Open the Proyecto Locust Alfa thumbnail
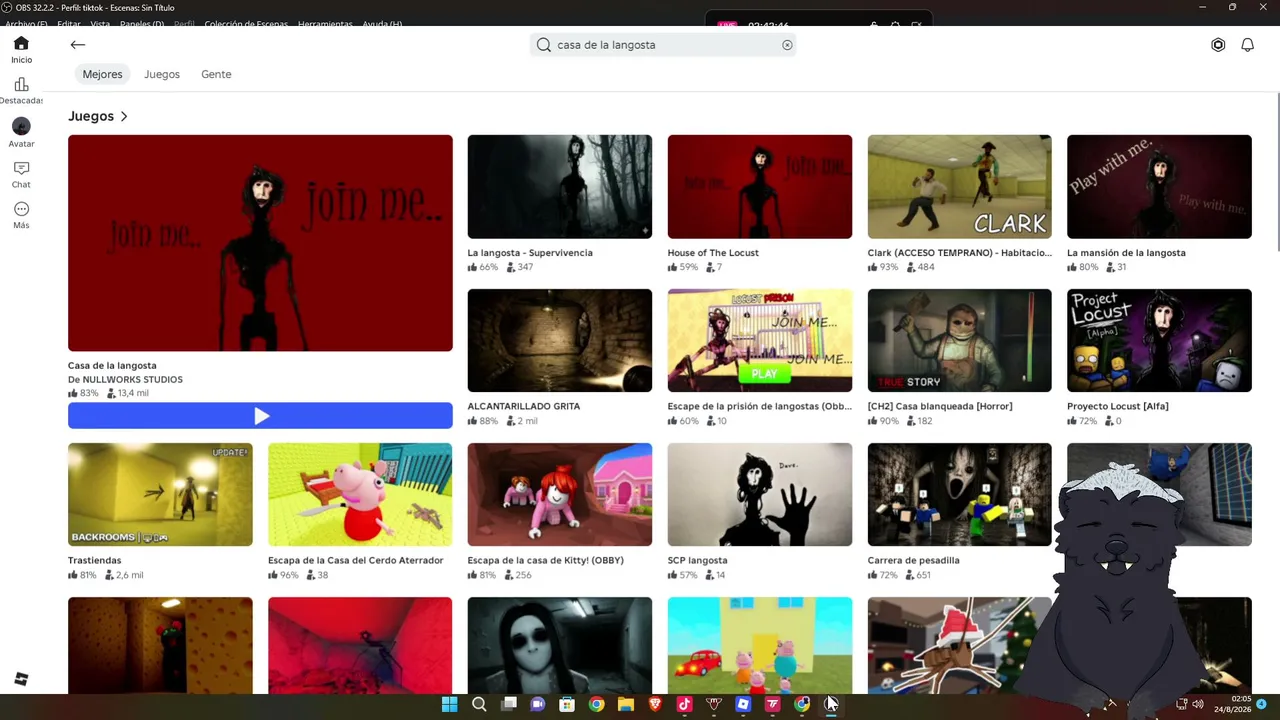This screenshot has width=1280, height=720. pyautogui.click(x=1159, y=341)
